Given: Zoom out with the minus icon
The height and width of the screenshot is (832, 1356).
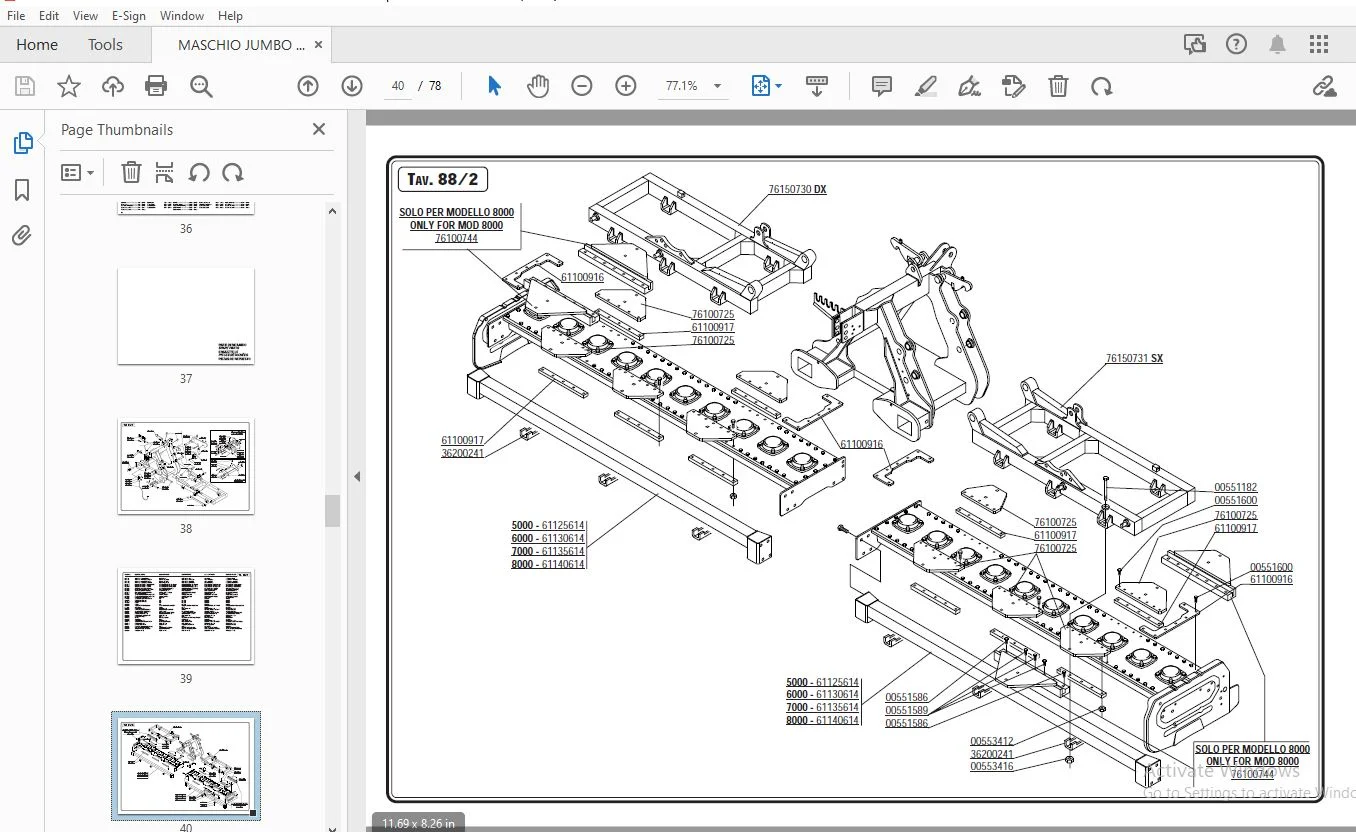Looking at the screenshot, I should (x=582, y=86).
